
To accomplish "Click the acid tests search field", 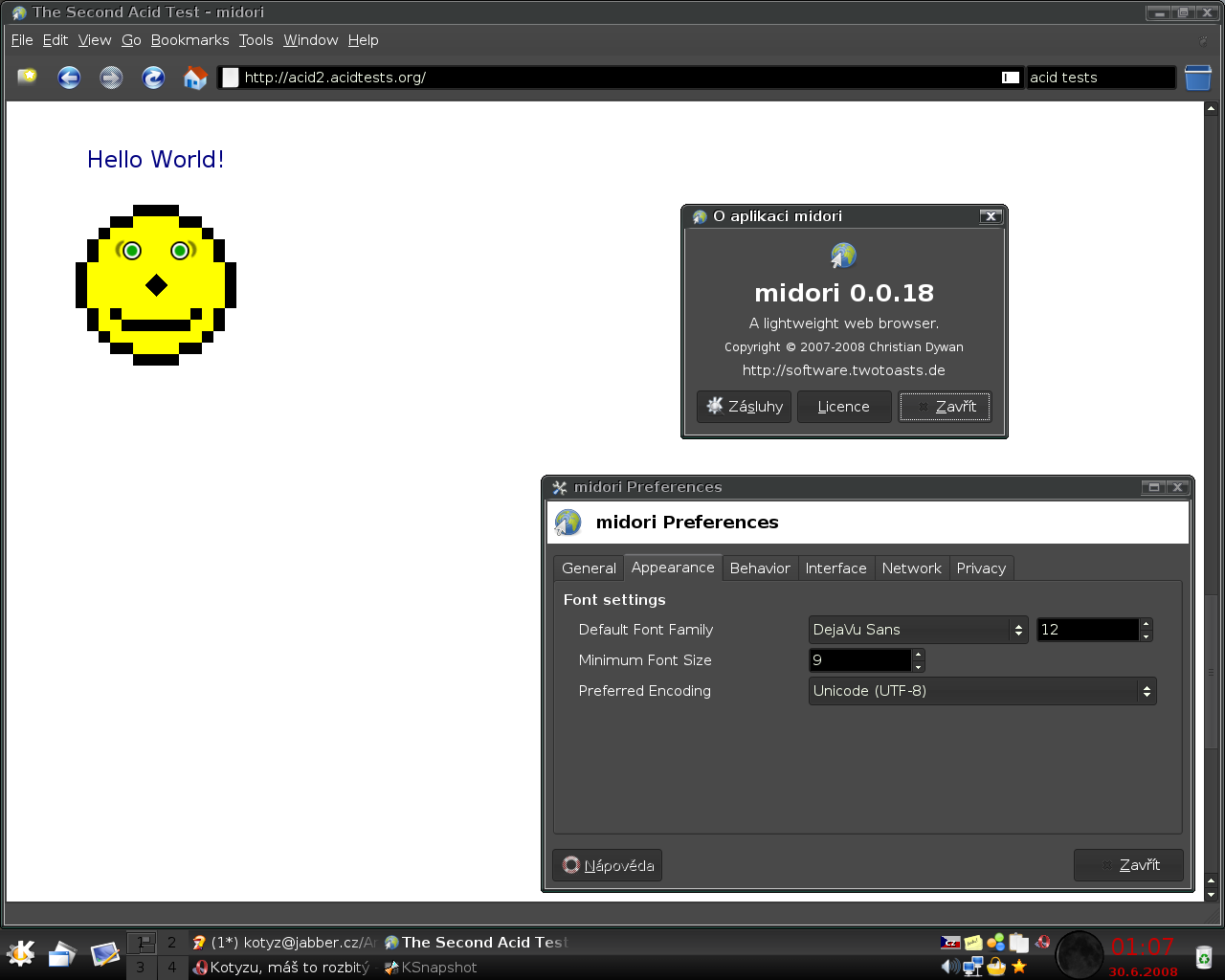I will tap(1101, 78).
